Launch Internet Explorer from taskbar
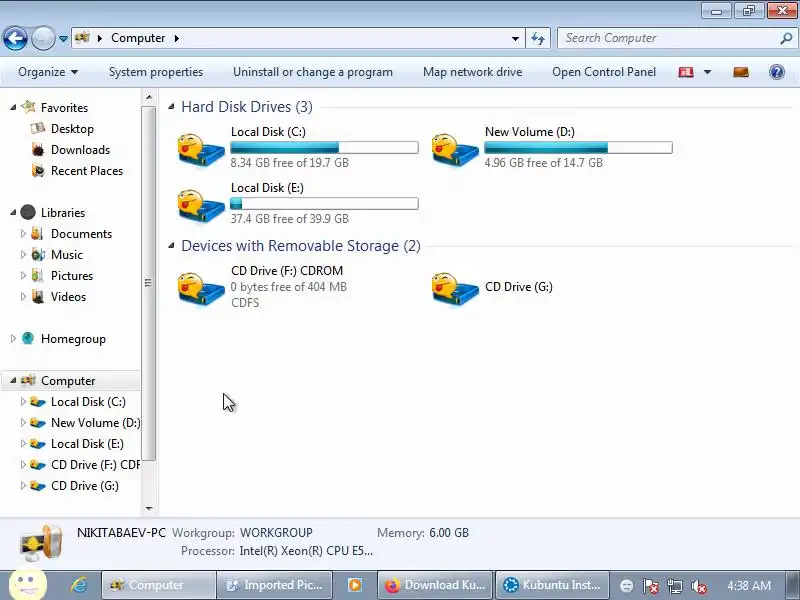 pyautogui.click(x=79, y=585)
